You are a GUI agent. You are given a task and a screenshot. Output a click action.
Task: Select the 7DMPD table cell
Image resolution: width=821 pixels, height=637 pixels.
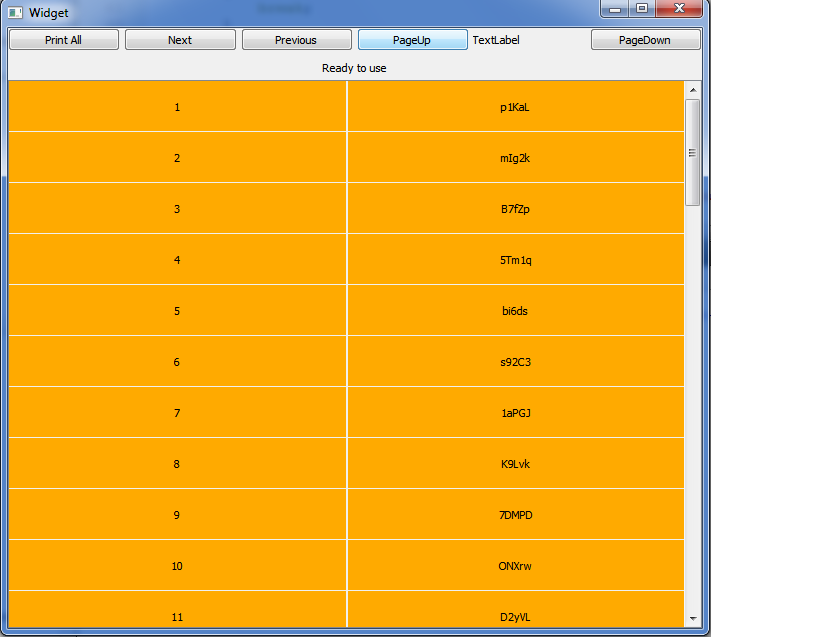point(515,515)
